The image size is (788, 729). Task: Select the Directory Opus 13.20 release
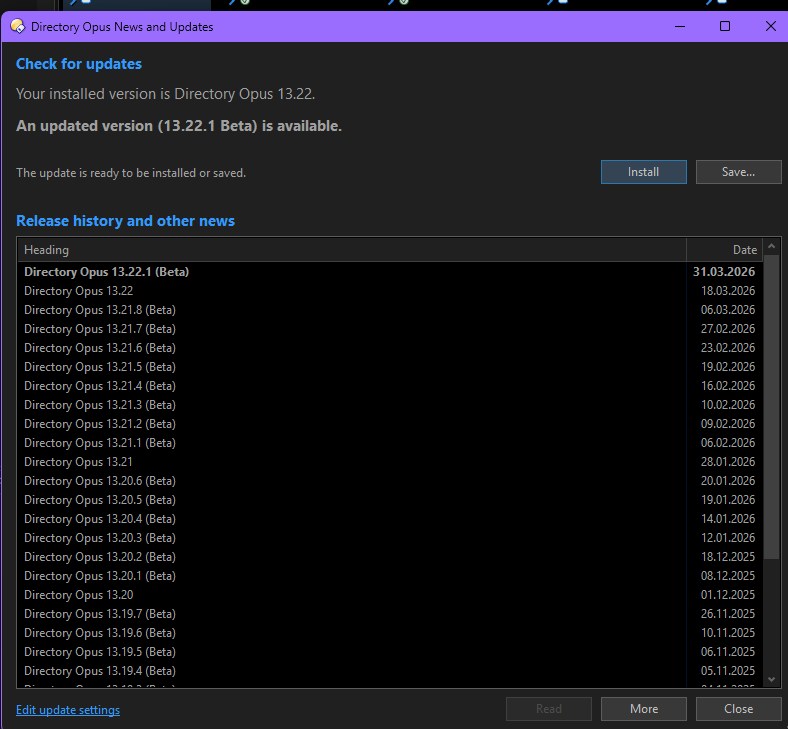(78, 595)
